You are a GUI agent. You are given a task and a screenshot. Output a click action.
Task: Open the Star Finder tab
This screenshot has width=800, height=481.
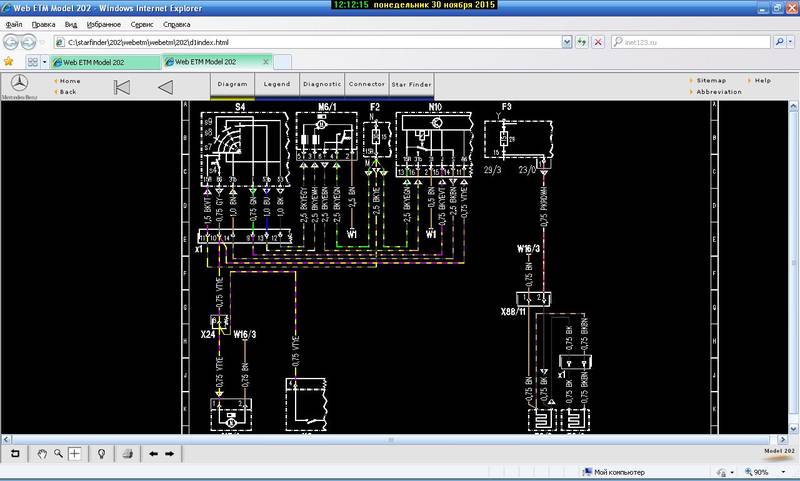click(x=412, y=85)
